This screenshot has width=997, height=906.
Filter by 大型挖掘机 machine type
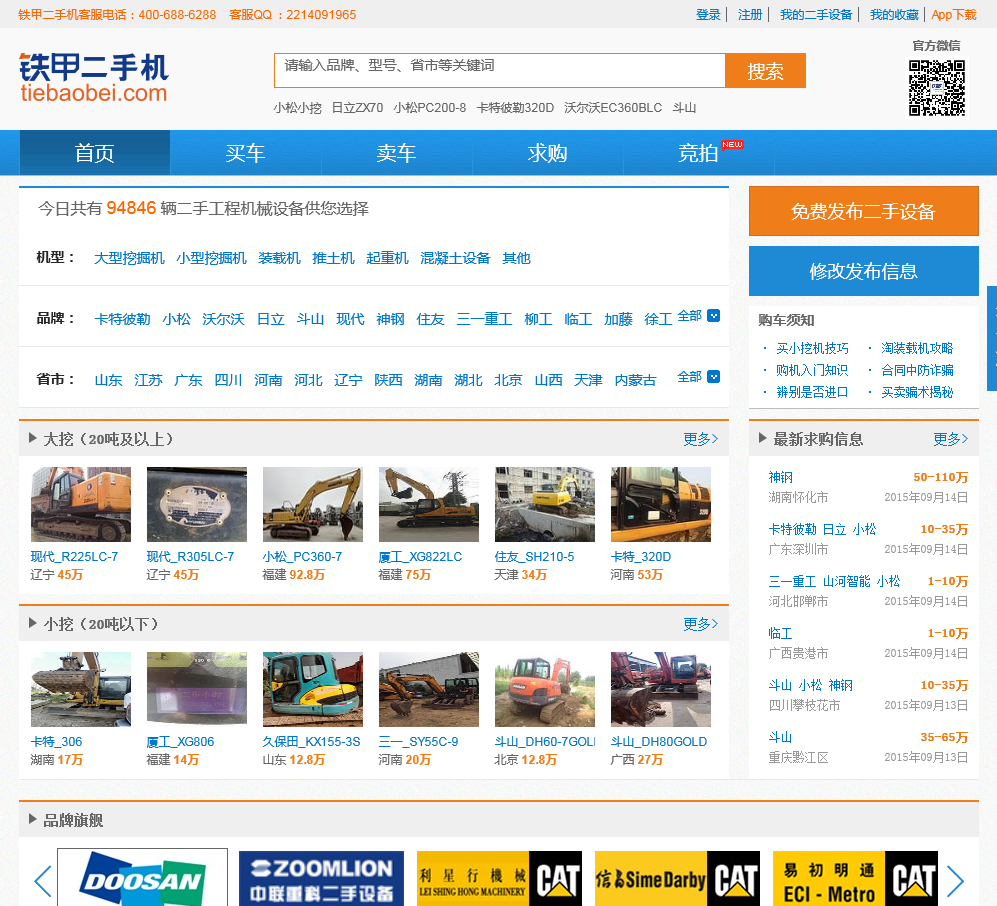click(129, 258)
